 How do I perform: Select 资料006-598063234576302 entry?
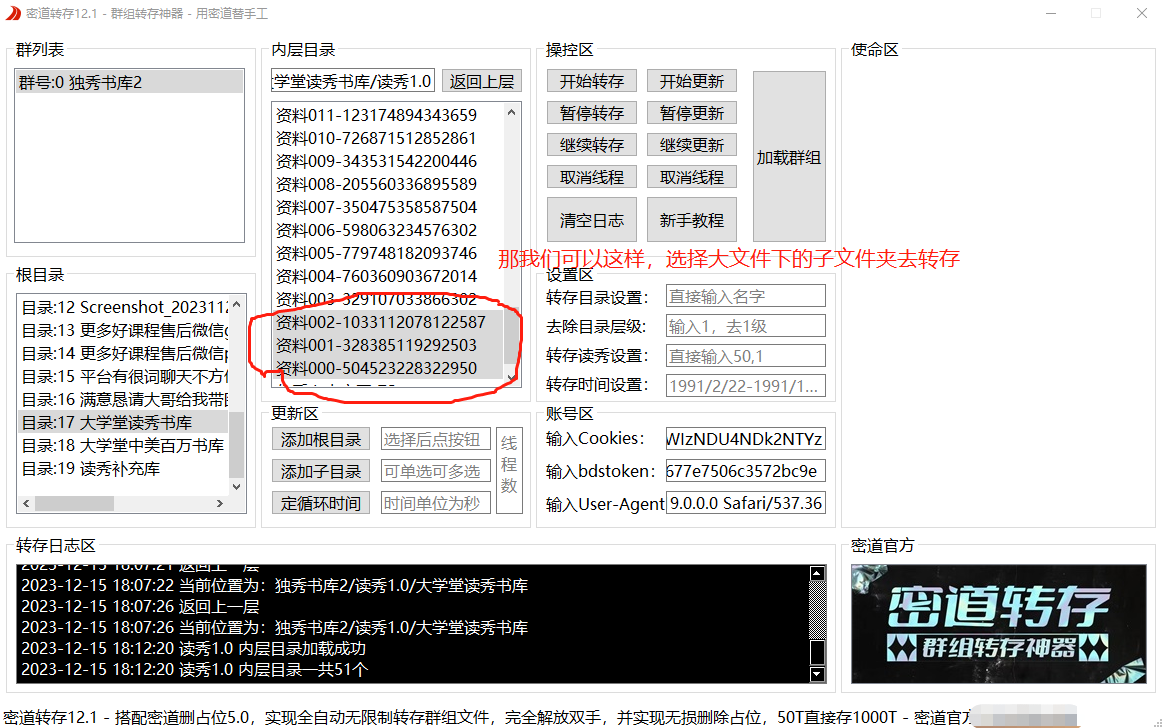(x=389, y=230)
